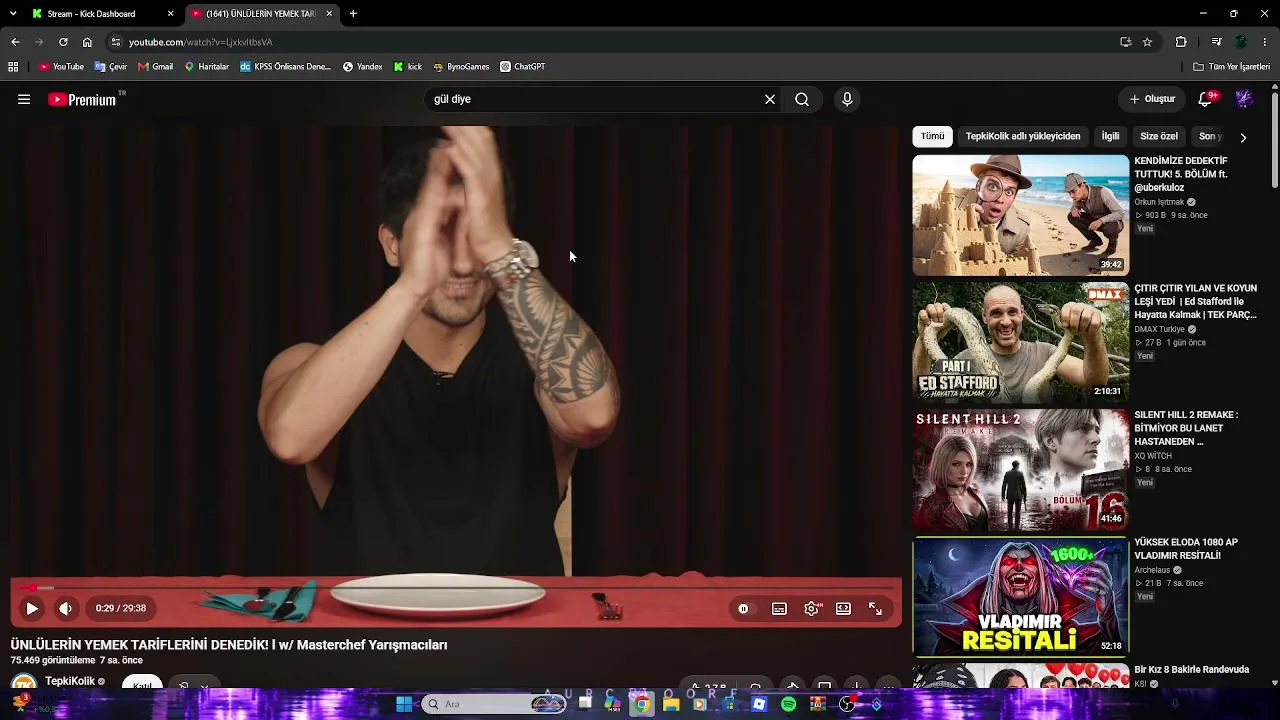
Task: Open Spotify from the taskbar
Action: pos(788,704)
